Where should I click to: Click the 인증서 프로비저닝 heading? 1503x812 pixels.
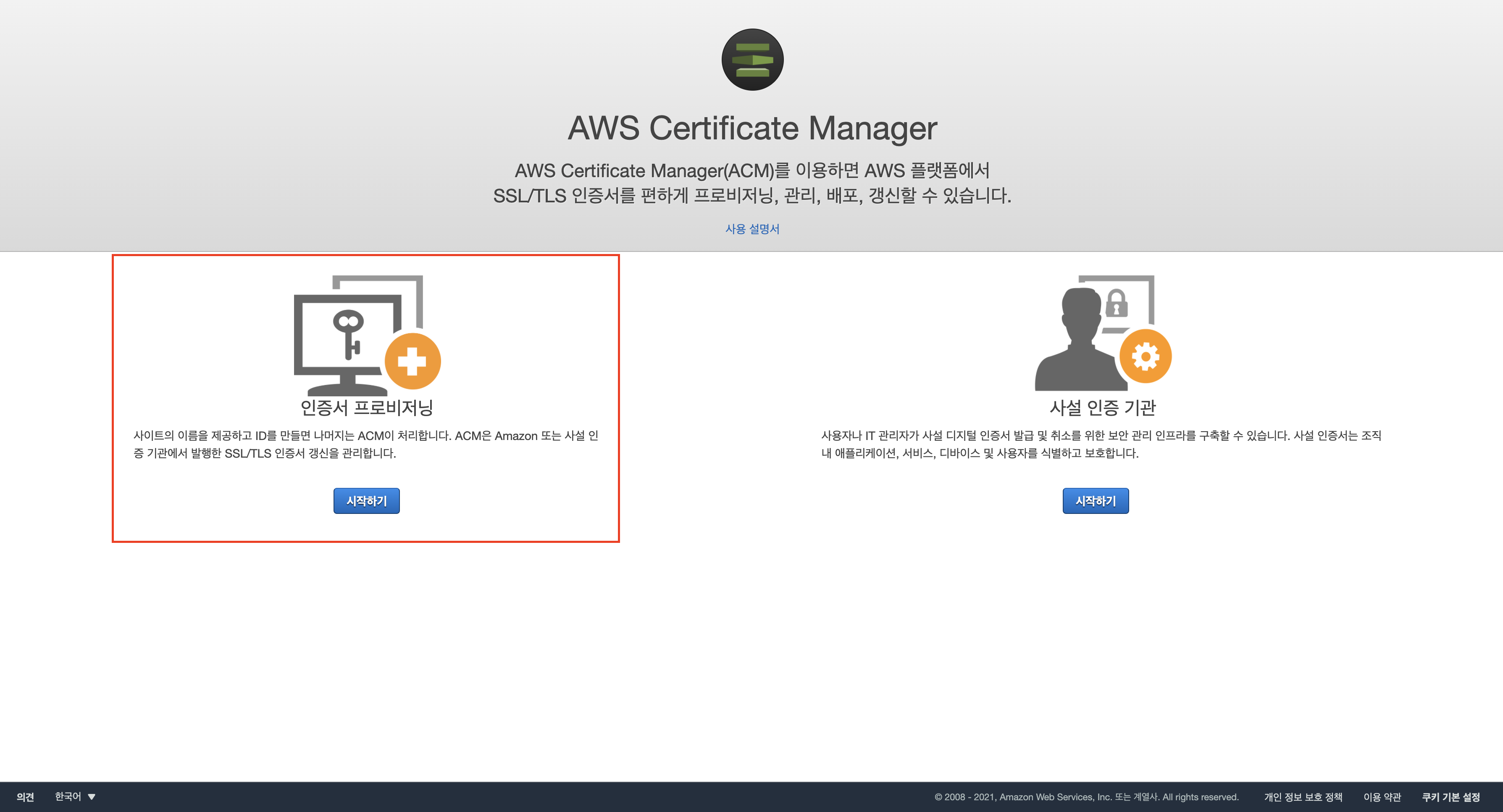(366, 407)
